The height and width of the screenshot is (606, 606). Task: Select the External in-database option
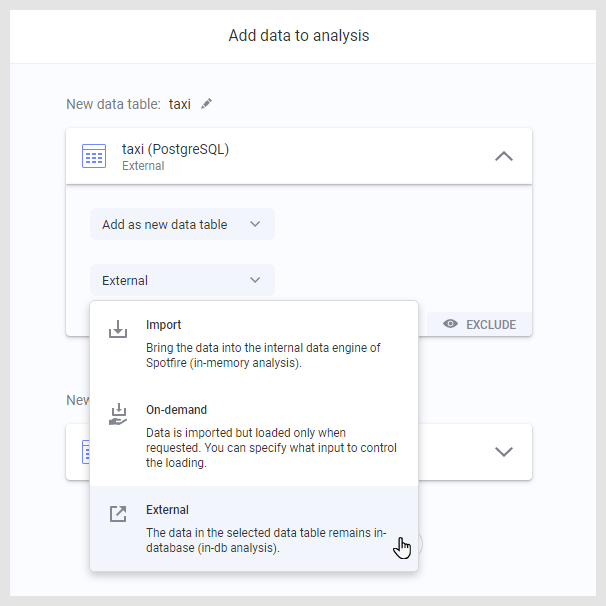167,510
